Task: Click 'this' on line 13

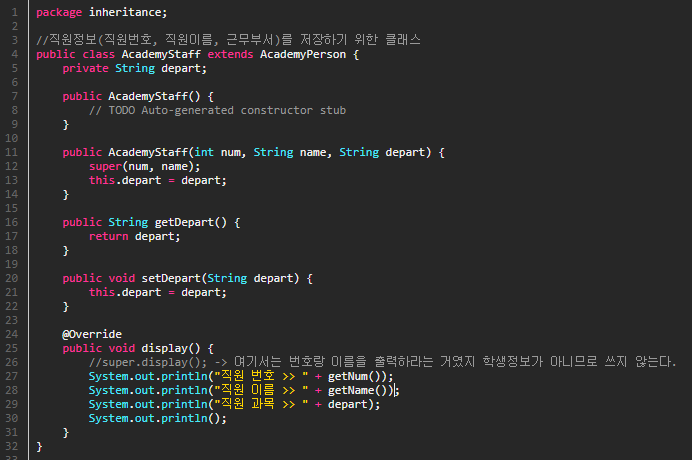Action: [x=102, y=180]
